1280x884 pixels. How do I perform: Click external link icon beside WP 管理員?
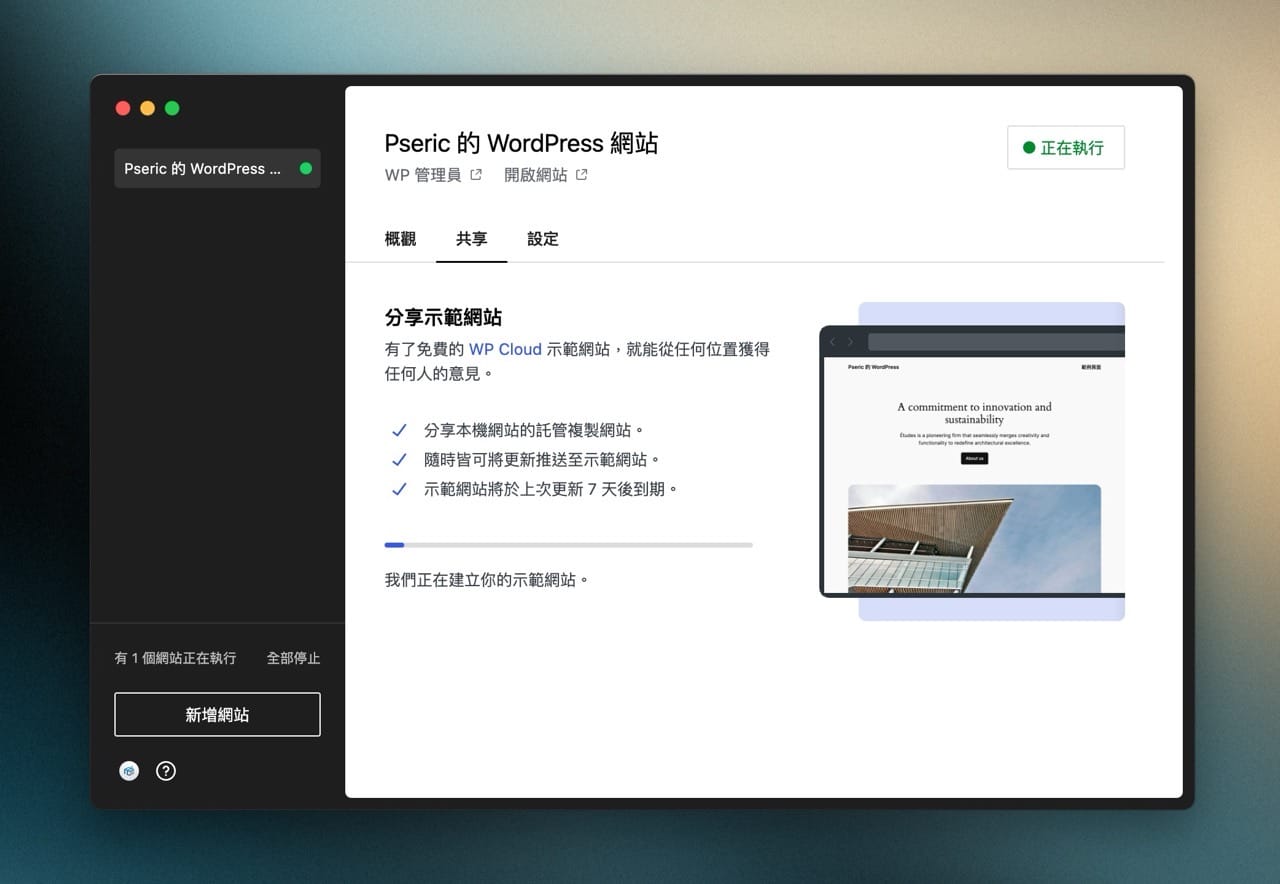476,175
